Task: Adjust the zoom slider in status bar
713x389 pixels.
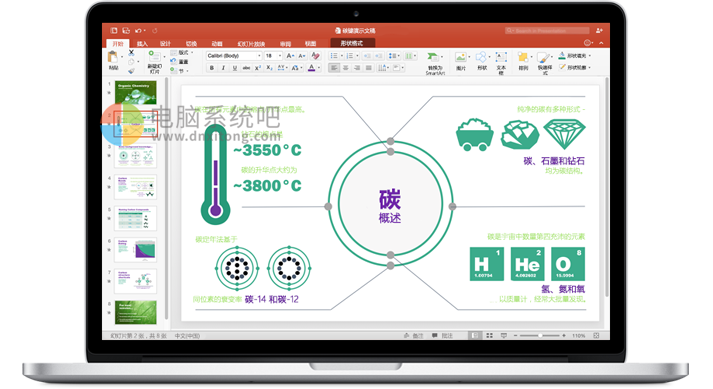Action: tap(540, 335)
